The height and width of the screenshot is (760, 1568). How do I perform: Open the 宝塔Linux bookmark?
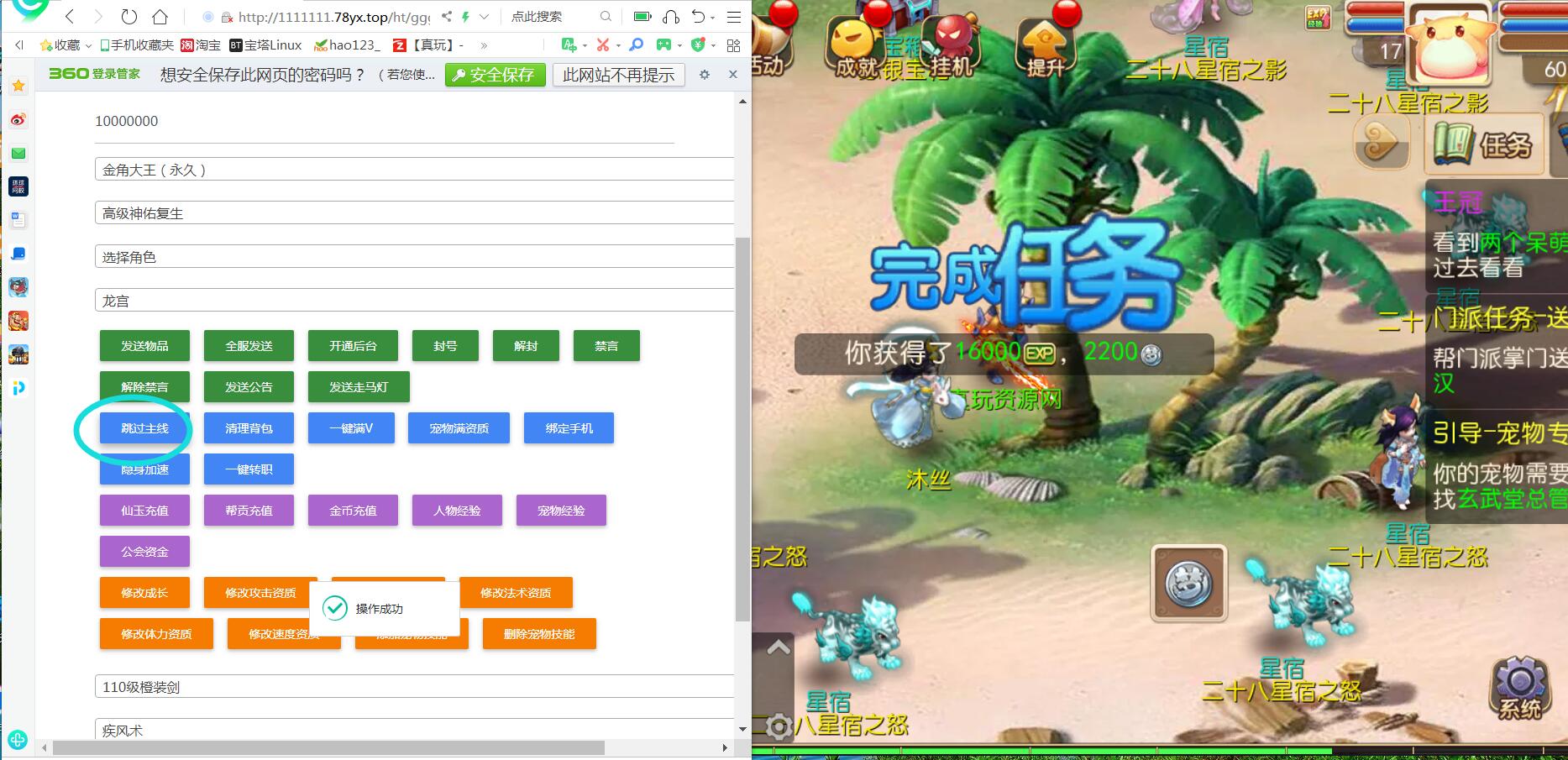[265, 45]
